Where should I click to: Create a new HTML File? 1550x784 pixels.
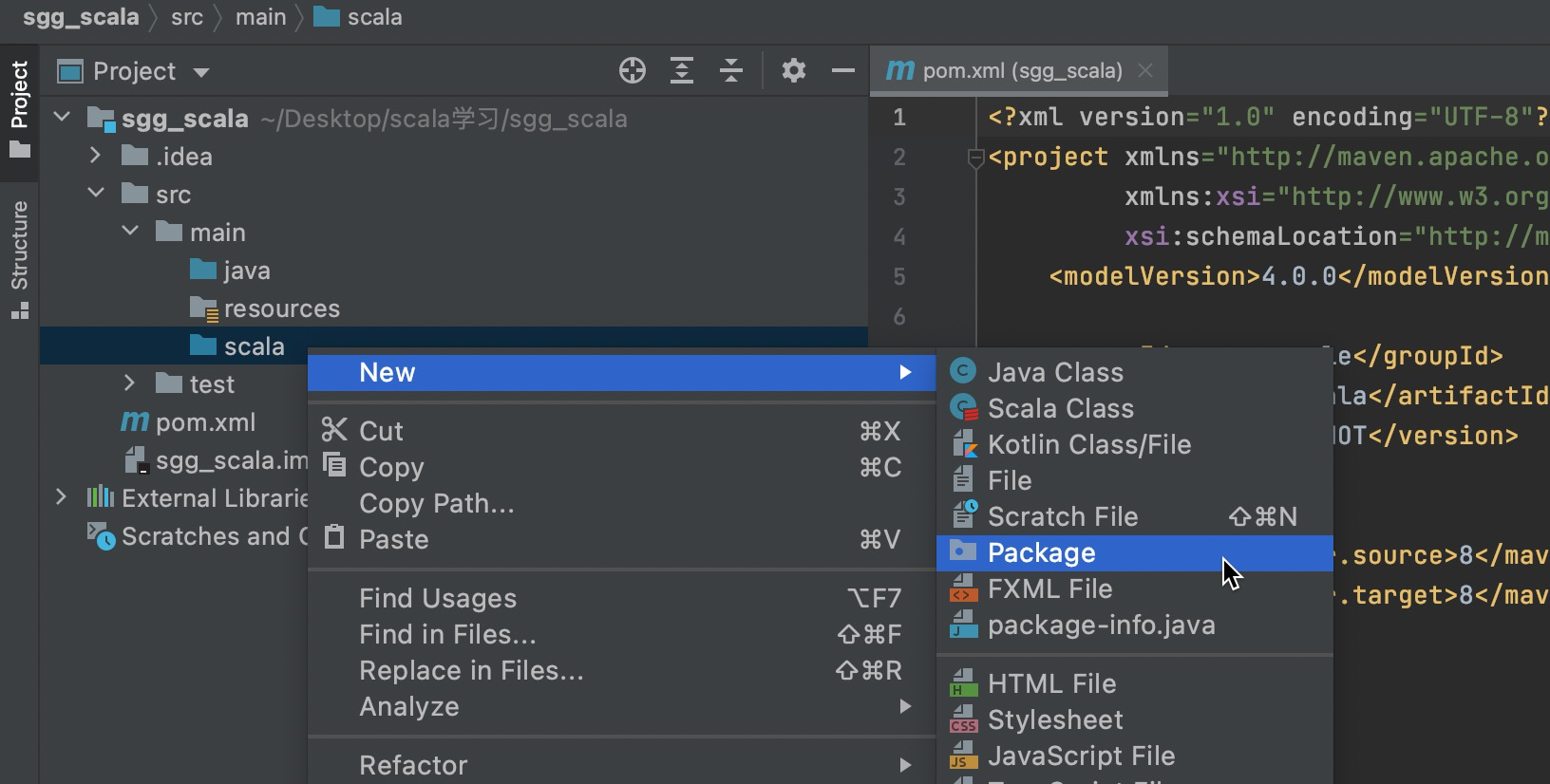(1135, 683)
